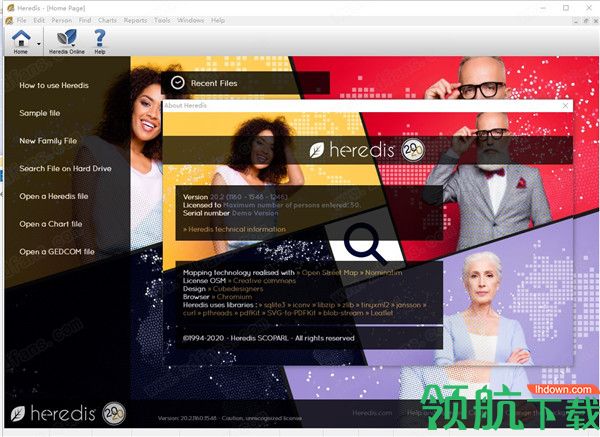Follow the Open Street Map link
The image size is (600, 437).
tap(328, 272)
